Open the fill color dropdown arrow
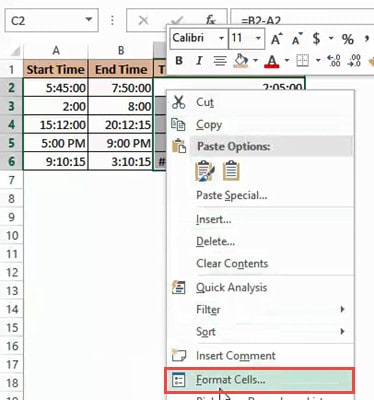 [x=255, y=61]
